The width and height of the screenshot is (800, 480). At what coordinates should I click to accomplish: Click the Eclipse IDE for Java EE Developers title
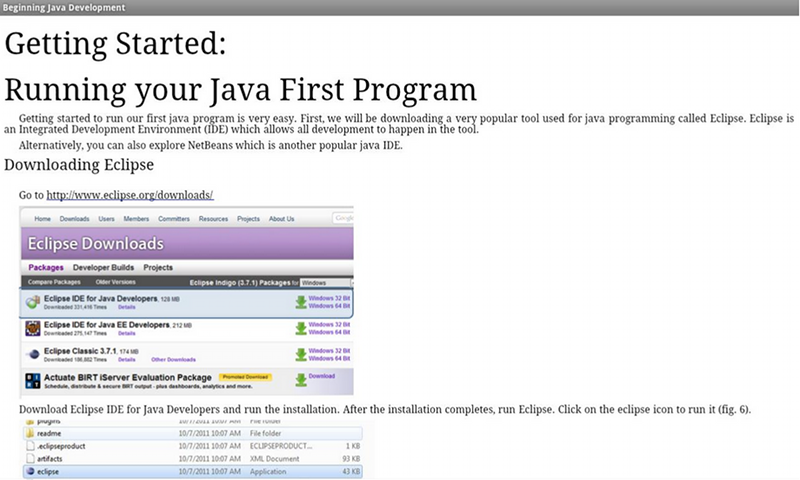(x=107, y=324)
